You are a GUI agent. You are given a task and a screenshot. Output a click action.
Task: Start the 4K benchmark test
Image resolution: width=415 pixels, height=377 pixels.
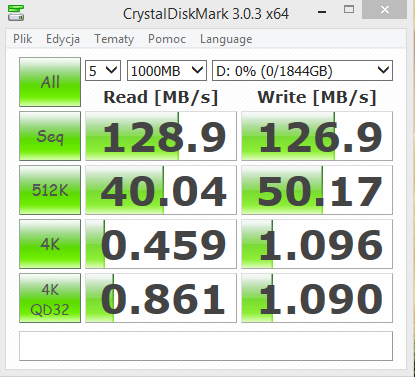pos(50,244)
